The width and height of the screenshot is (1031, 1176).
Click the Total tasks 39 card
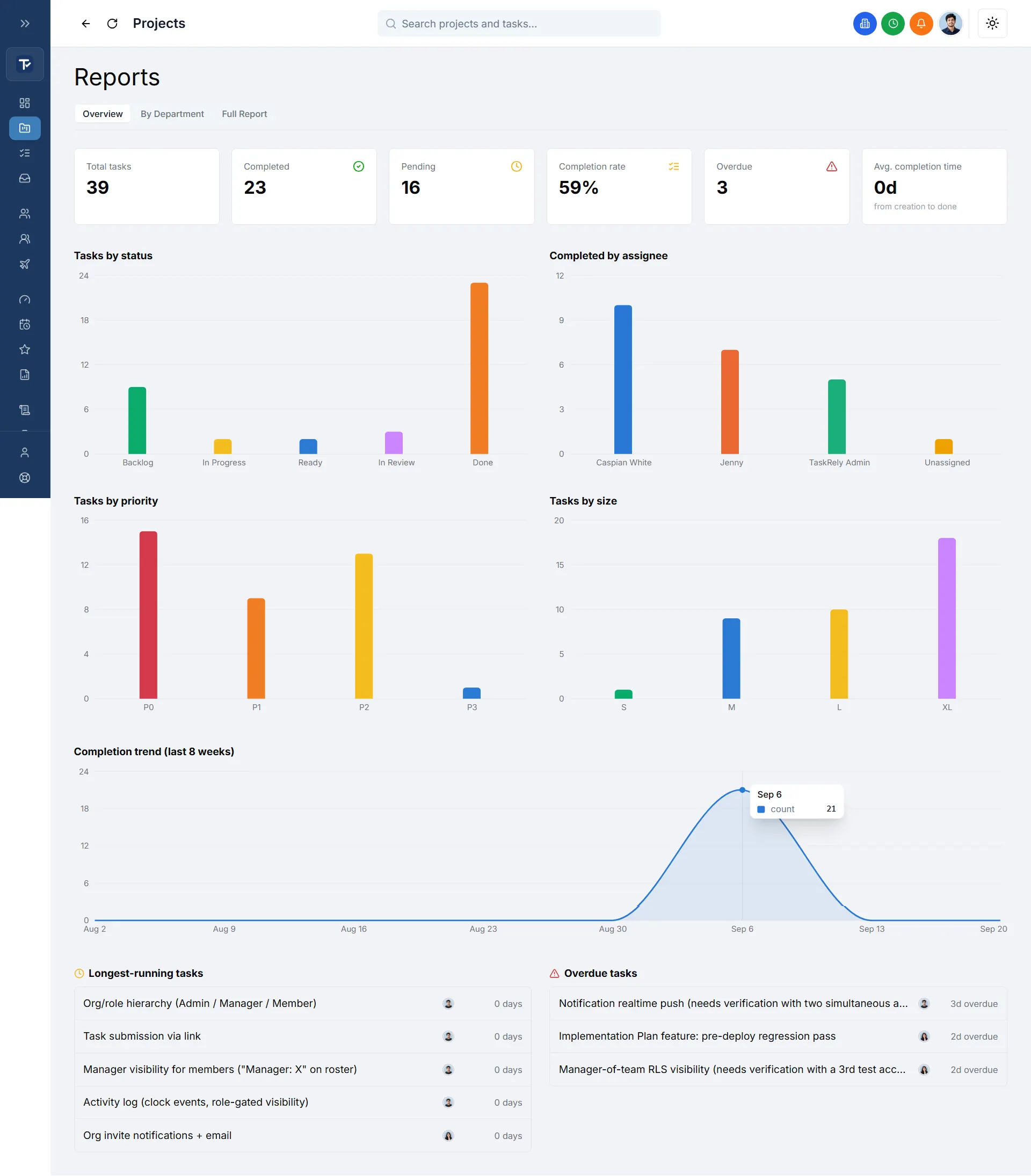(x=147, y=186)
